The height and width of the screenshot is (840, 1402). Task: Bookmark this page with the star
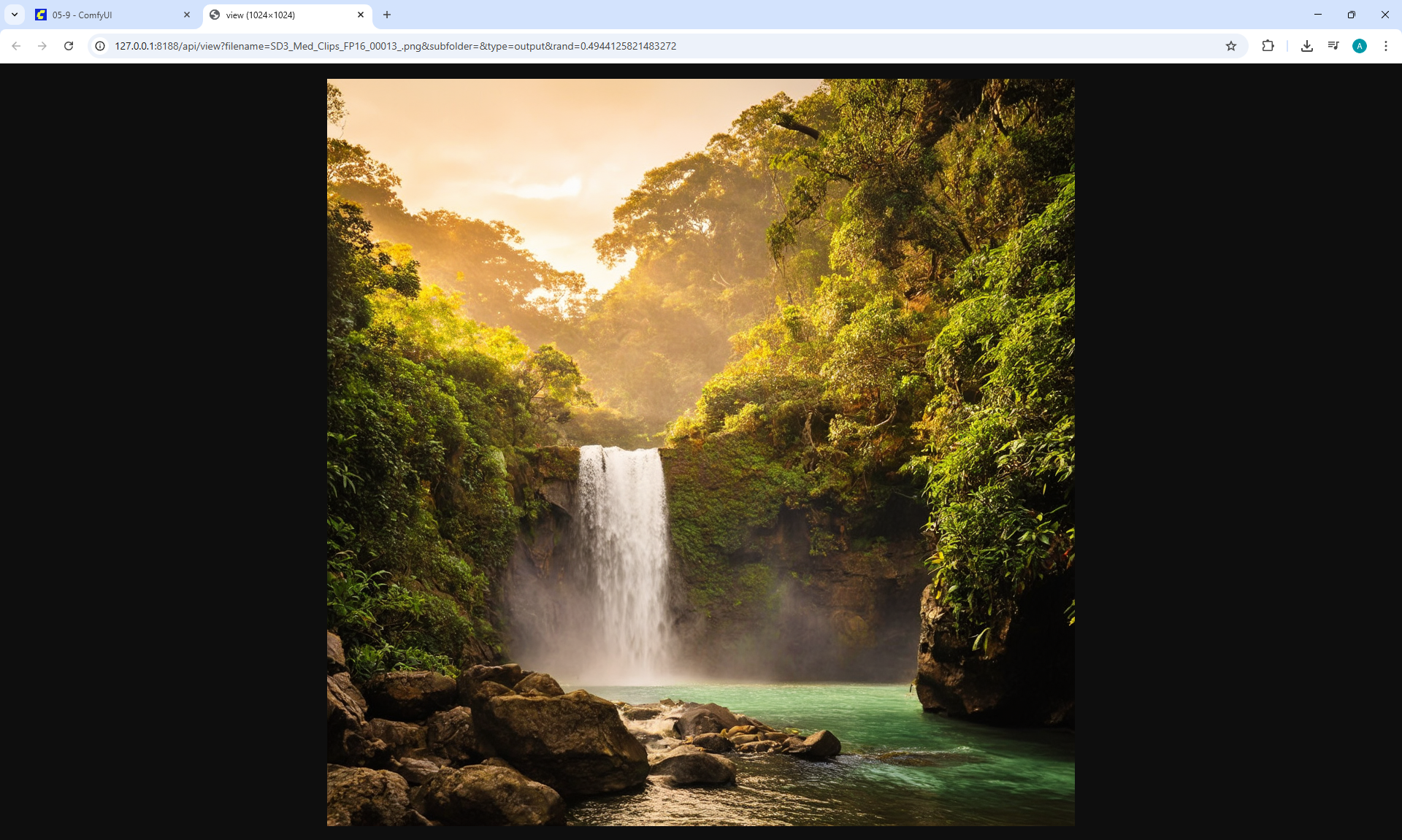tap(1231, 46)
